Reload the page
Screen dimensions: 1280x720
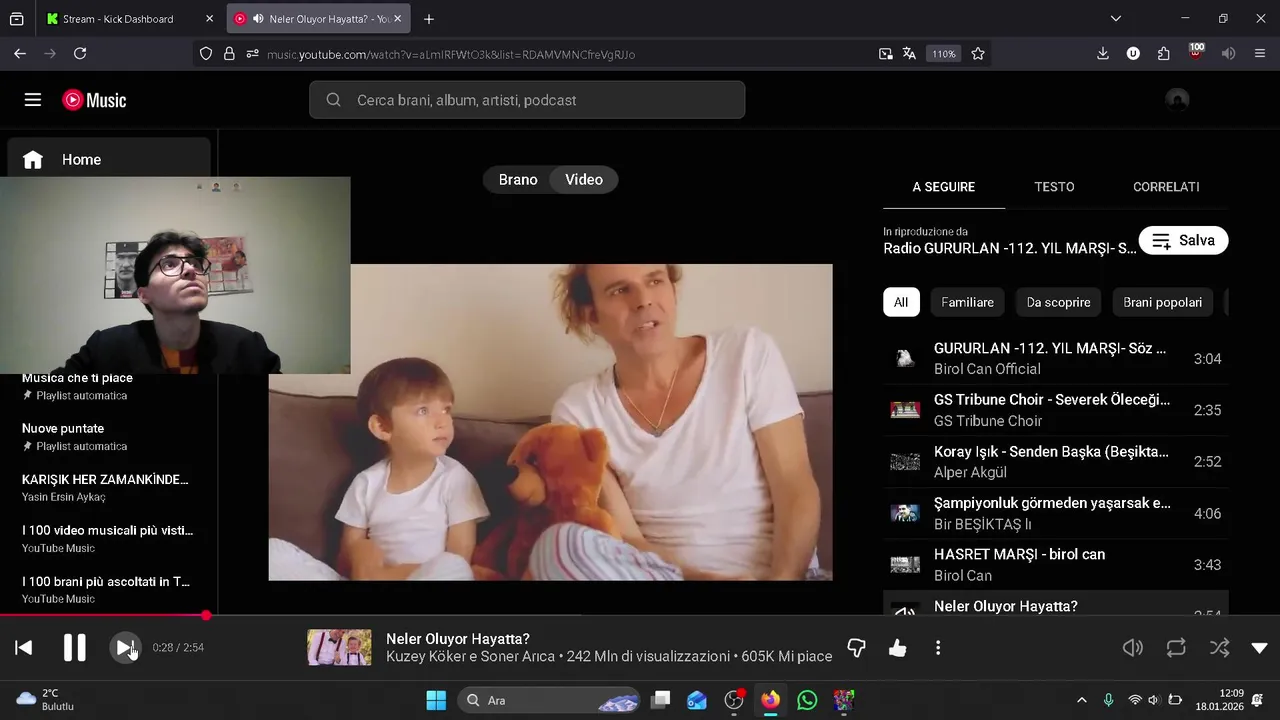coord(80,54)
